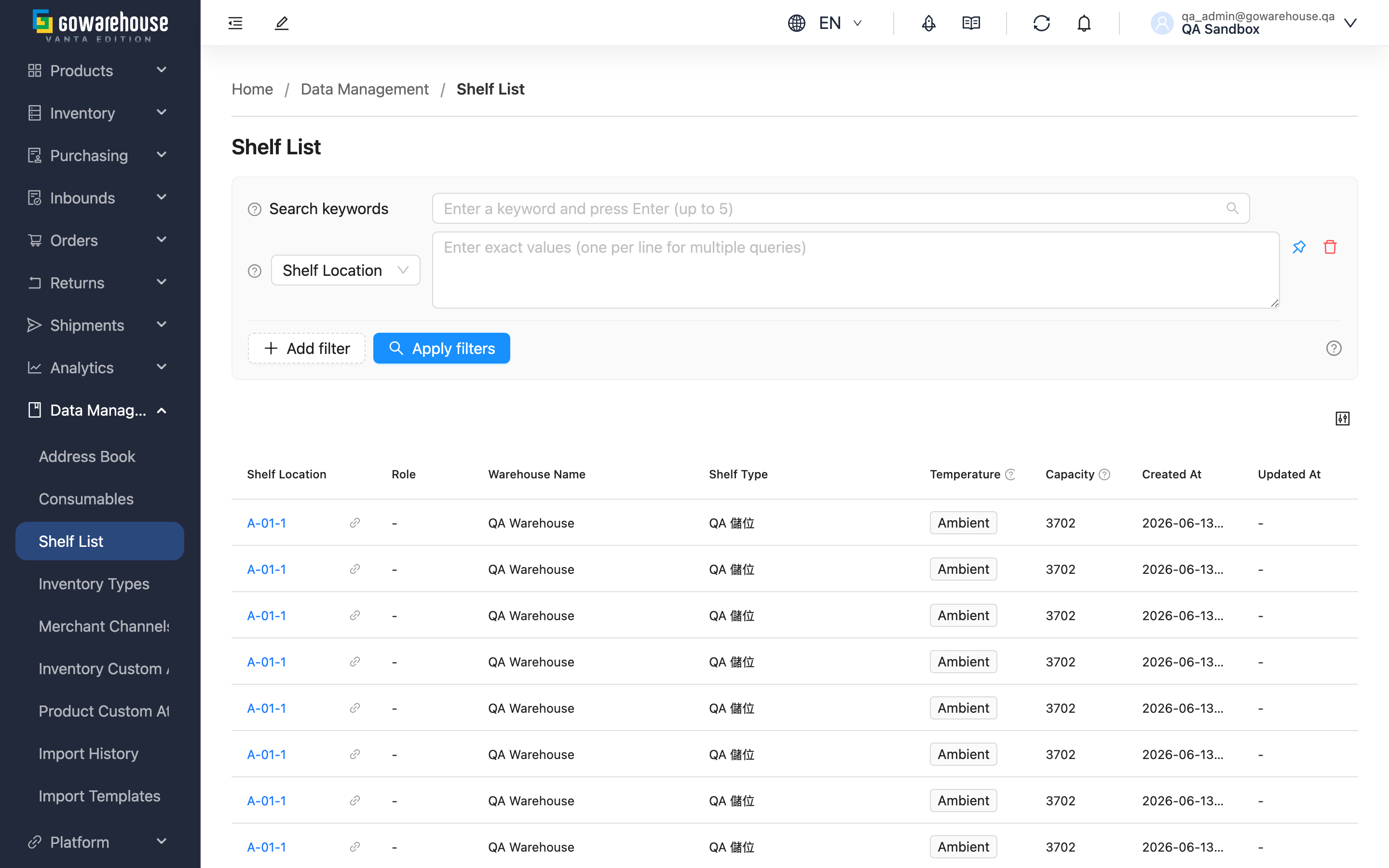The image size is (1389, 868).
Task: Open the rocket announcements icon
Action: (x=928, y=23)
